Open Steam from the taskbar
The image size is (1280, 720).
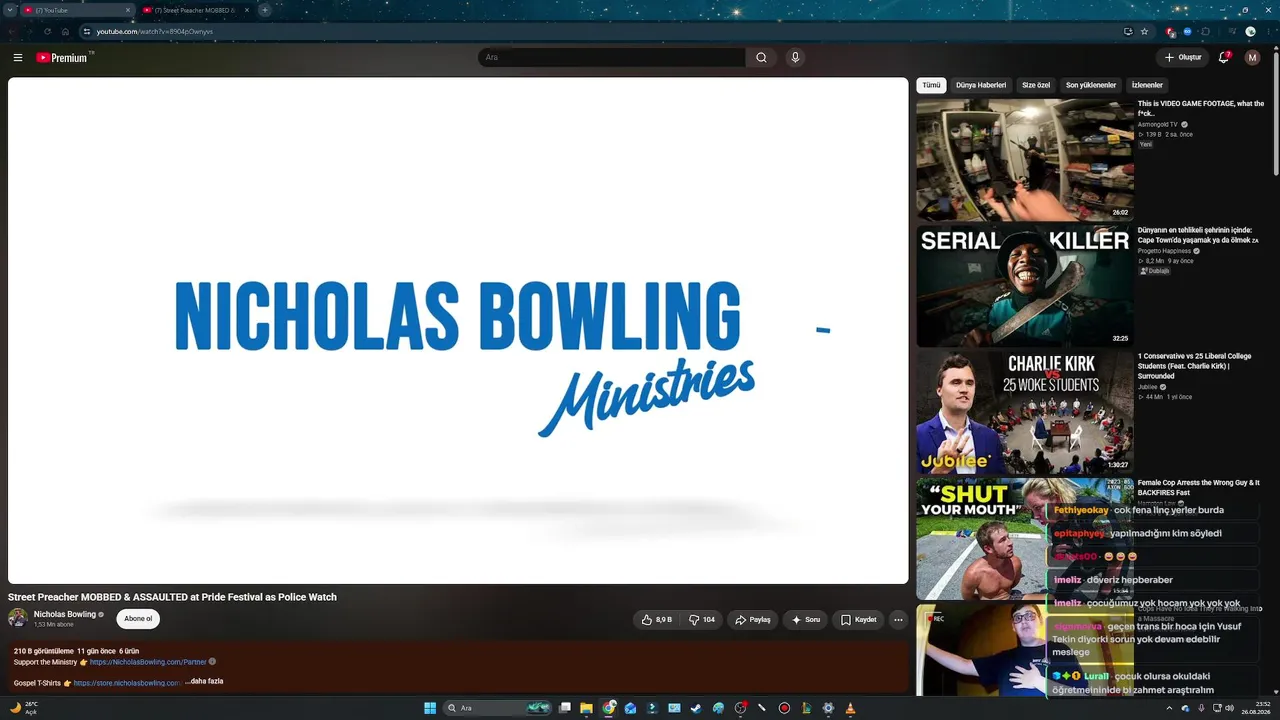pos(697,708)
